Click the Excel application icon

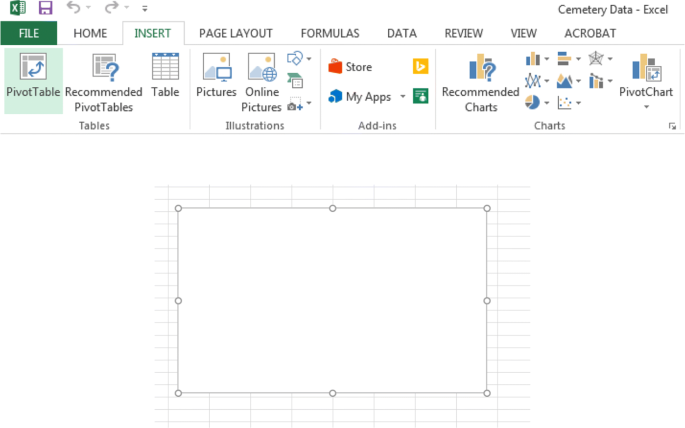tap(17, 8)
